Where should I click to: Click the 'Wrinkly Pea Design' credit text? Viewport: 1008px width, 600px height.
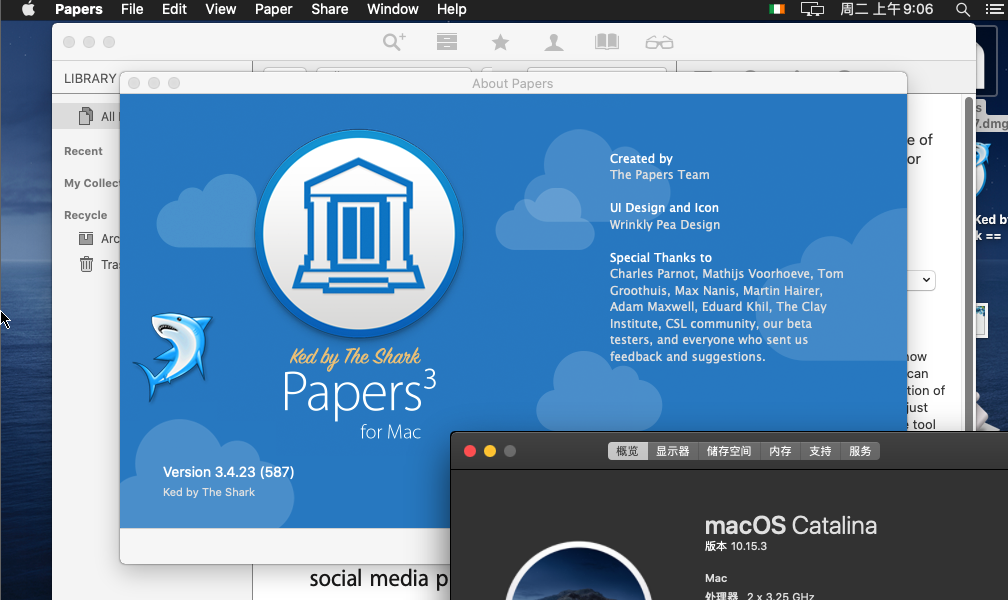pyautogui.click(x=665, y=224)
